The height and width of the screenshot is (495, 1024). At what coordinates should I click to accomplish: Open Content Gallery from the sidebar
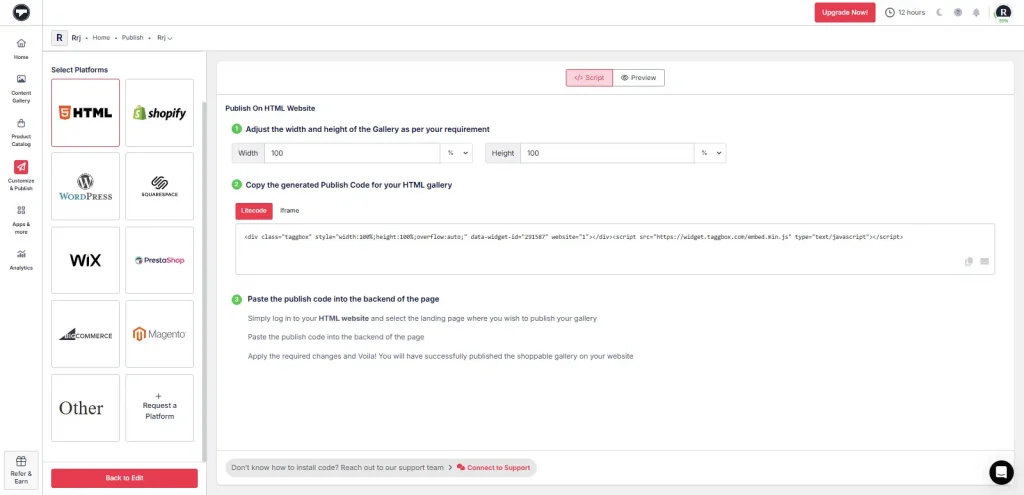[x=21, y=89]
